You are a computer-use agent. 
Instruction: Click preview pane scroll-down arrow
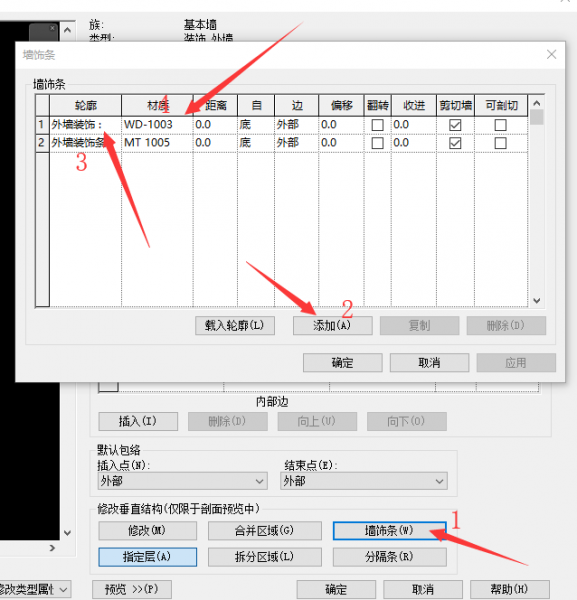[67, 533]
